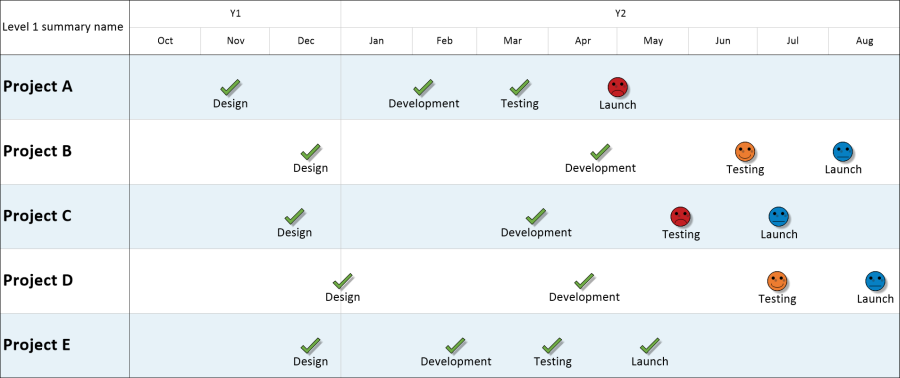Select the Project E row label
This screenshot has width=900, height=378.
tap(37, 345)
